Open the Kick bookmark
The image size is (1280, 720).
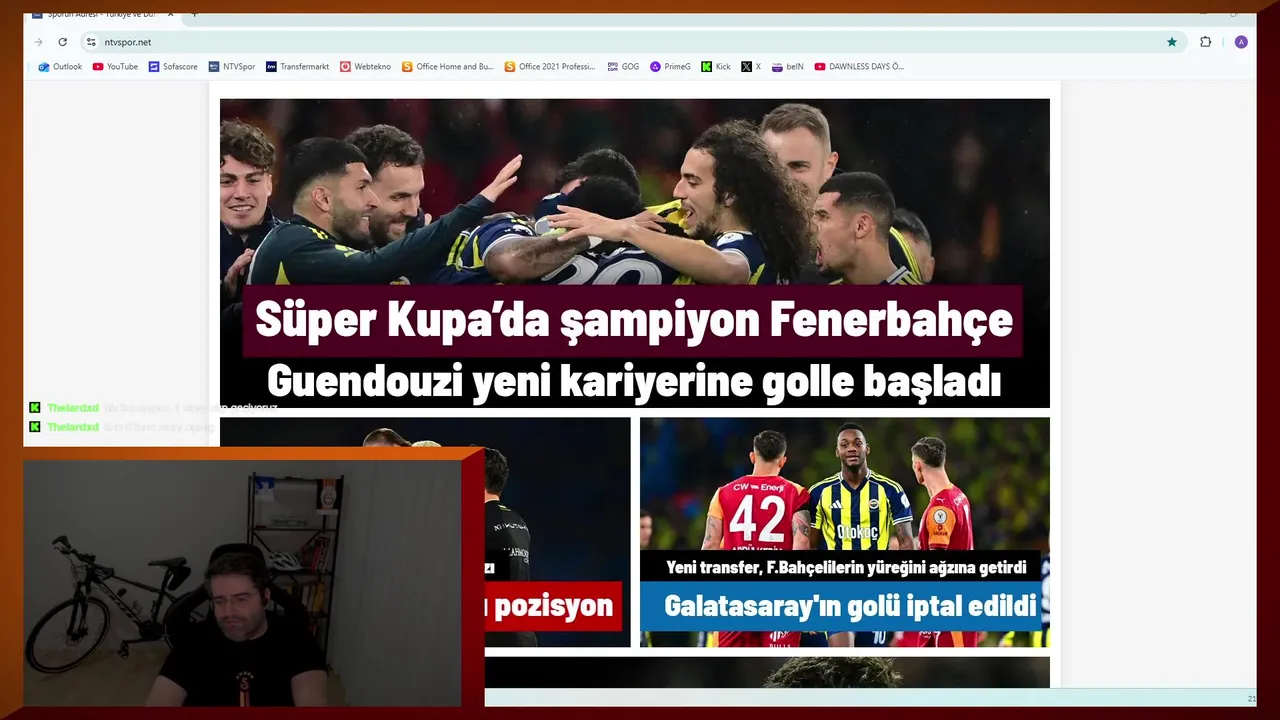tap(716, 67)
